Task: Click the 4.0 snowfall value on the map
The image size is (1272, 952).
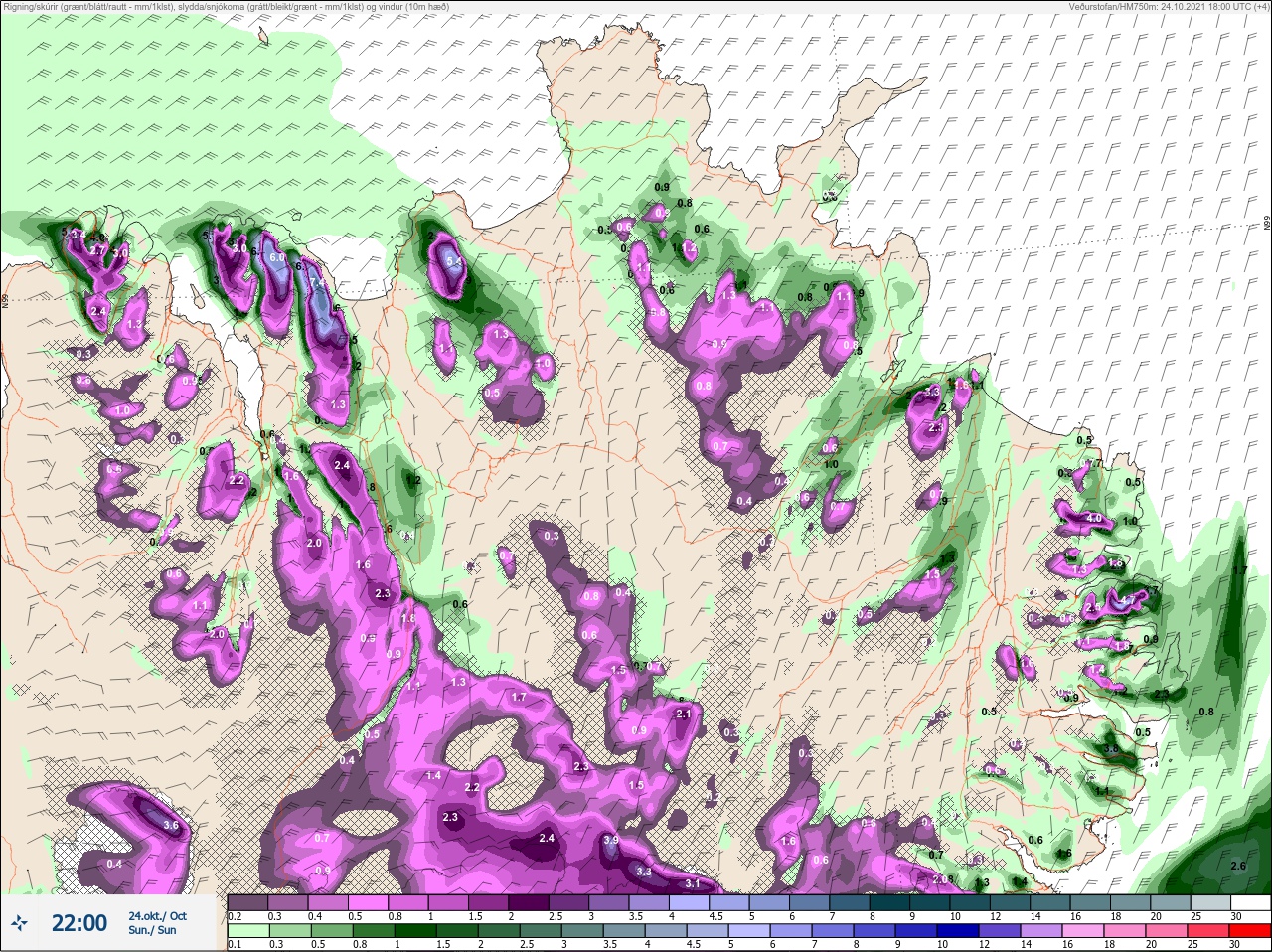Action: (1094, 518)
